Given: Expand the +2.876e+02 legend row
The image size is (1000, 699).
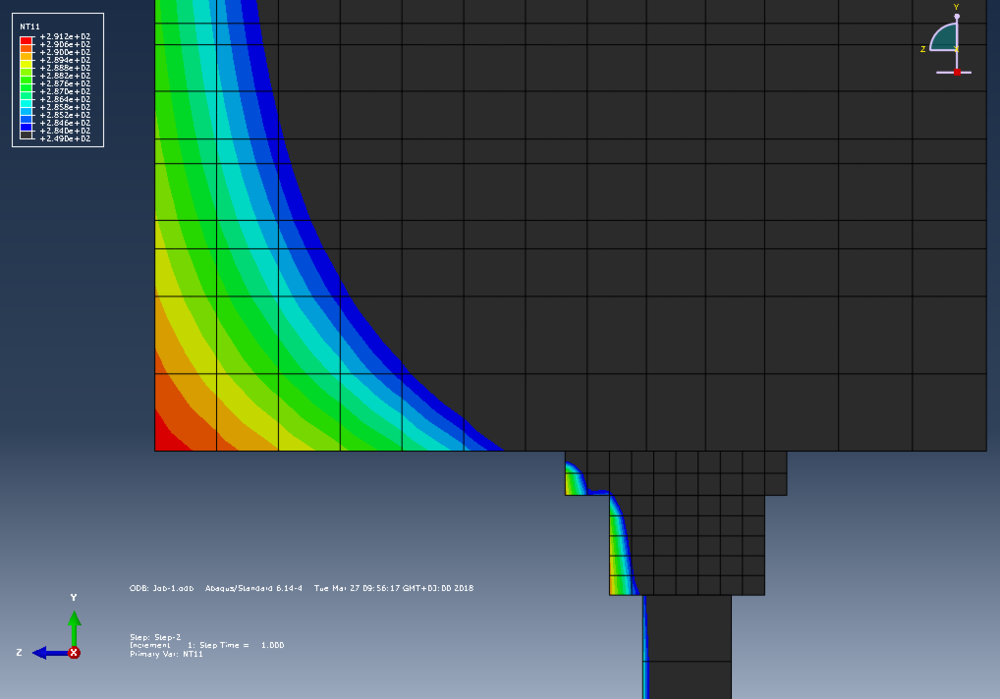Looking at the screenshot, I should tap(64, 83).
